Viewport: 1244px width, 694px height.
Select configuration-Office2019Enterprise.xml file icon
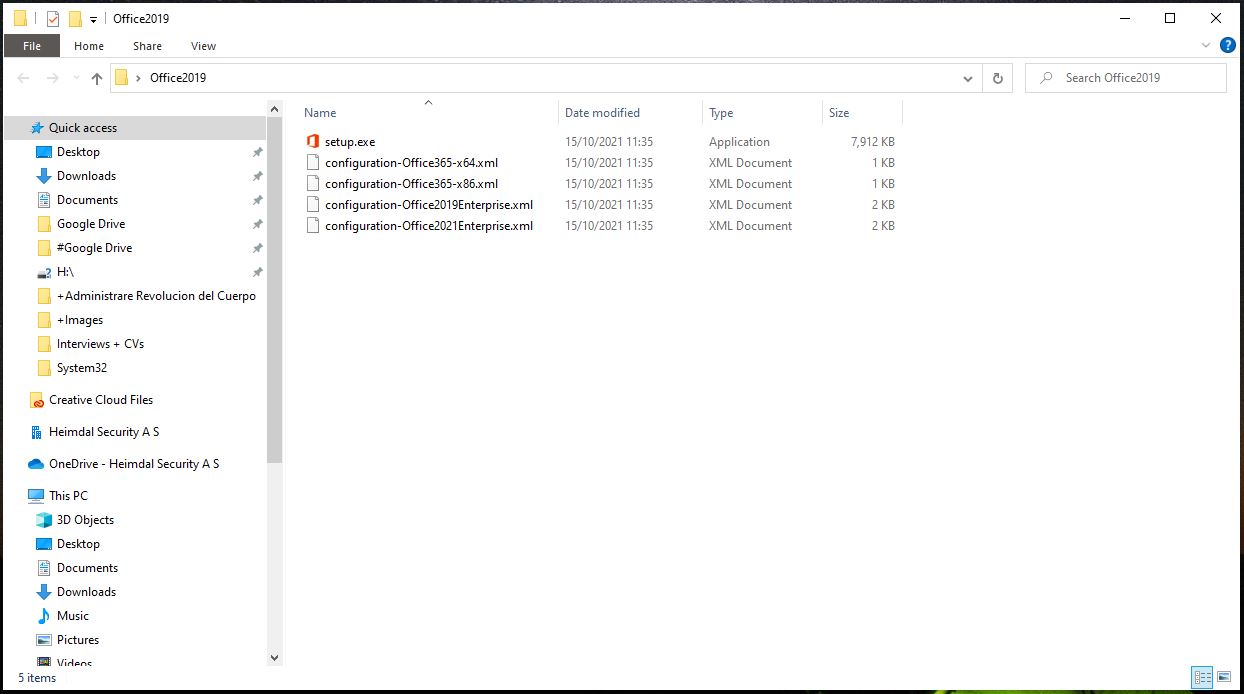(x=312, y=205)
